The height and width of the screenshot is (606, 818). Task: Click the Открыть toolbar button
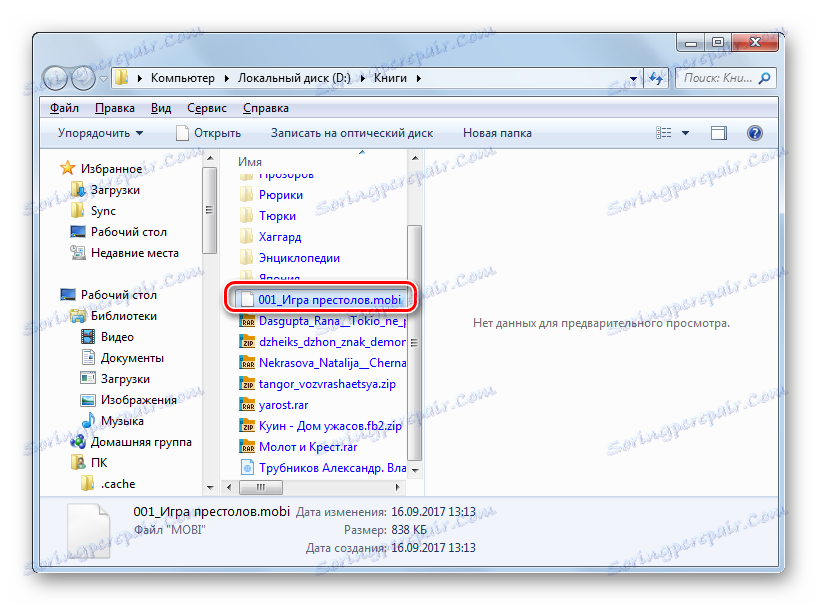pos(208,133)
